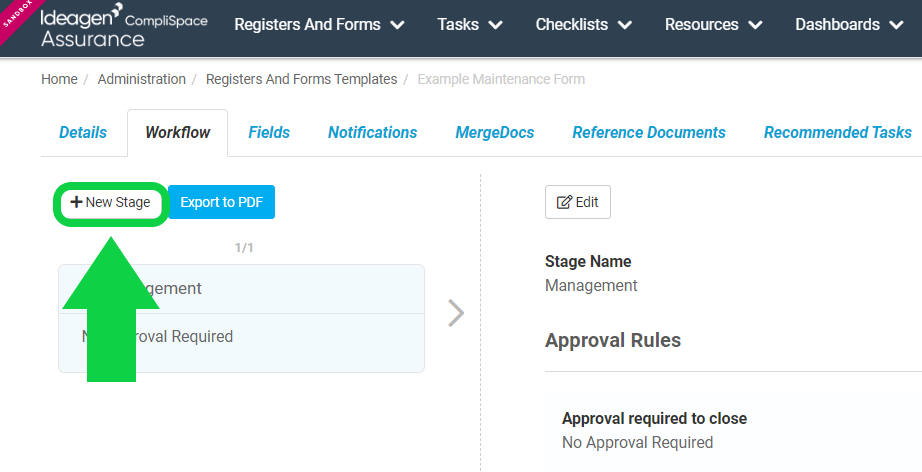Open the Ideagen CompliSpace Assurance logo
The height and width of the screenshot is (472, 922).
point(123,25)
